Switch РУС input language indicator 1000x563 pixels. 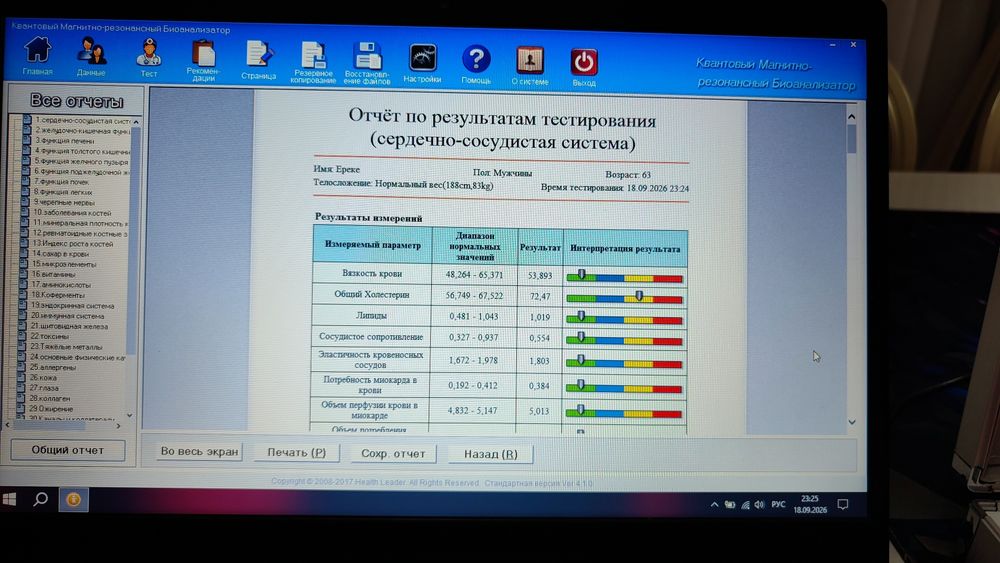point(778,504)
